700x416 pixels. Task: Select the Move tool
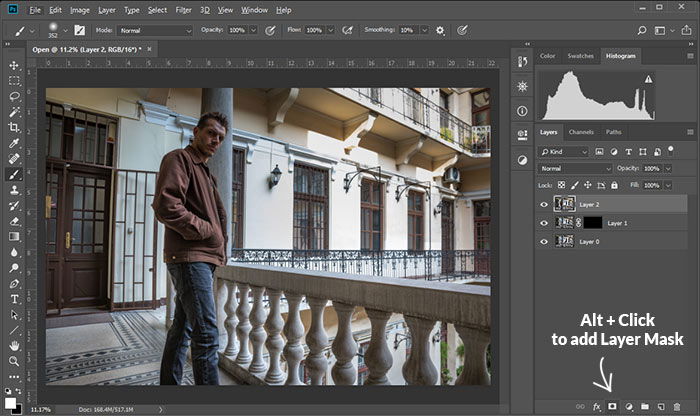14,65
